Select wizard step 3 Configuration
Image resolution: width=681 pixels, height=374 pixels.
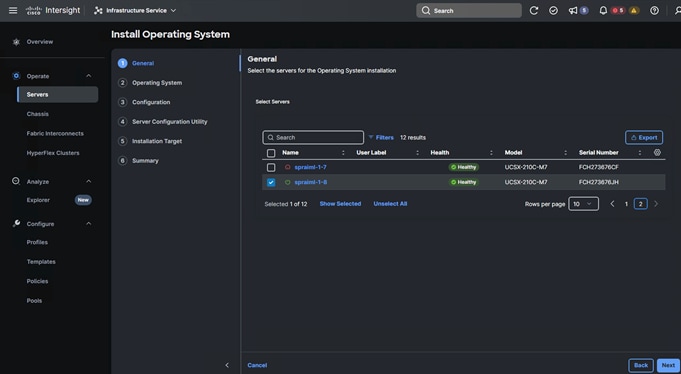(x=144, y=102)
